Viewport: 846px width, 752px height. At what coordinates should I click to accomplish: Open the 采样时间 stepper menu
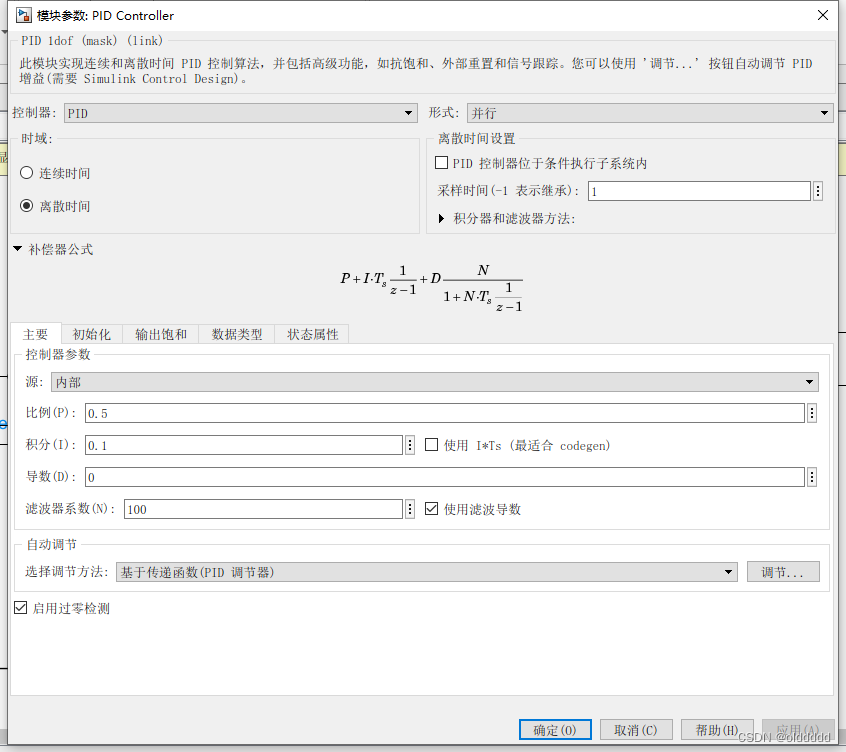click(817, 189)
